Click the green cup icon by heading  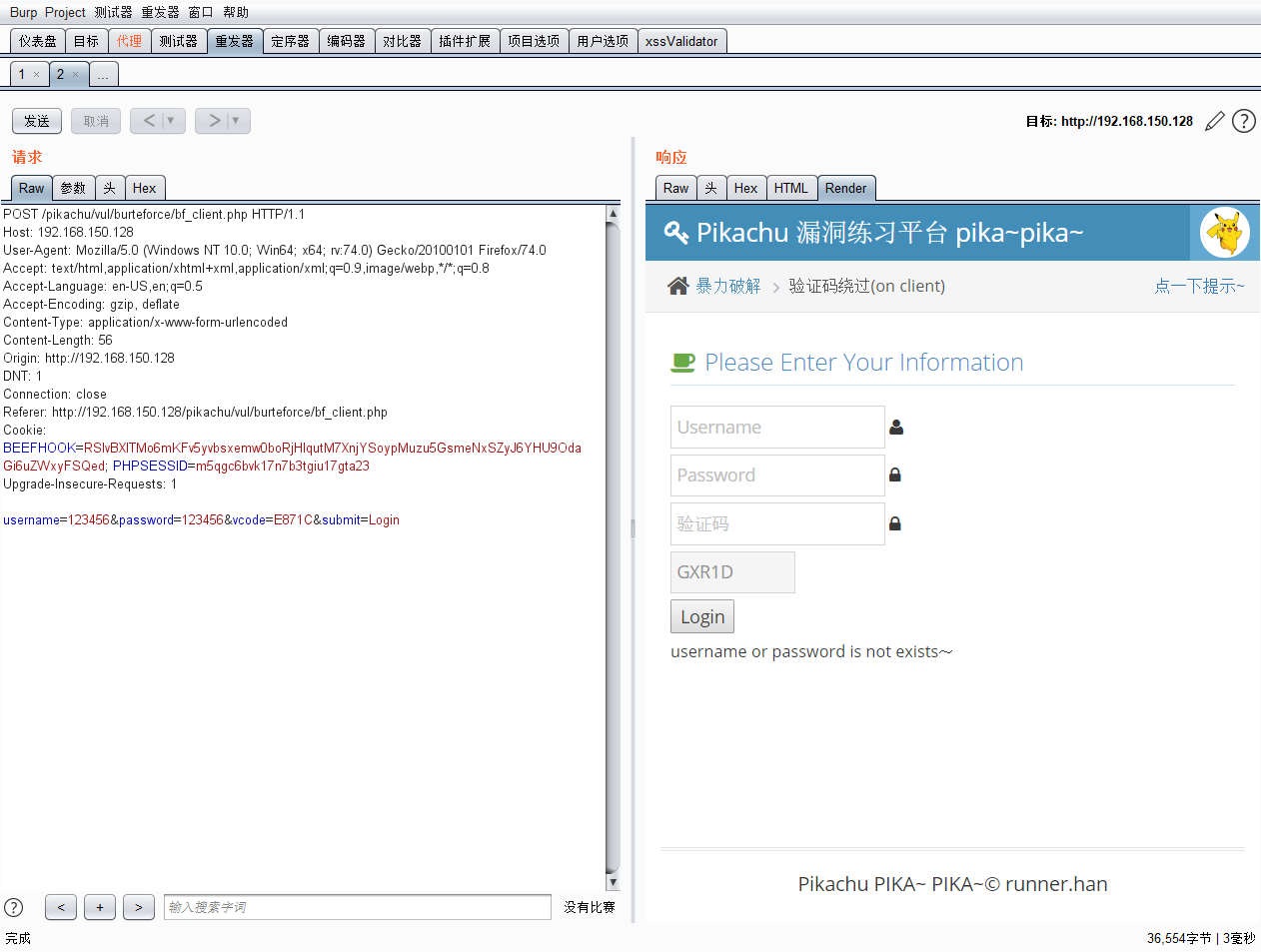point(682,363)
